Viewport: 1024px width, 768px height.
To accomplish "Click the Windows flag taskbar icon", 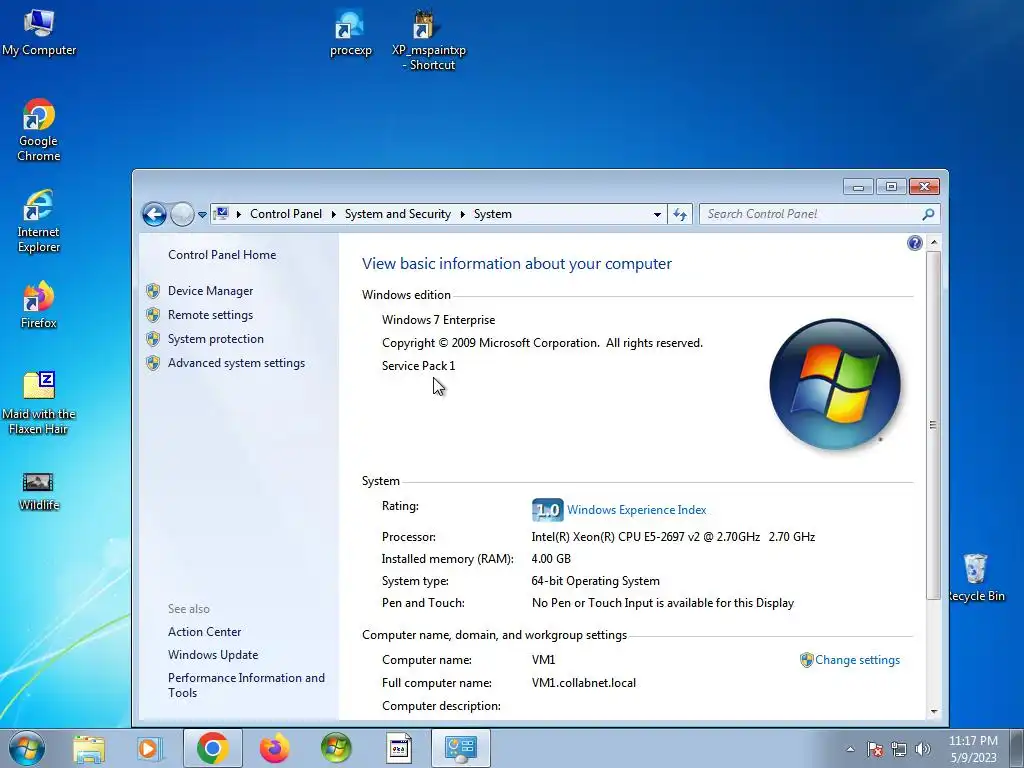I will point(336,748).
